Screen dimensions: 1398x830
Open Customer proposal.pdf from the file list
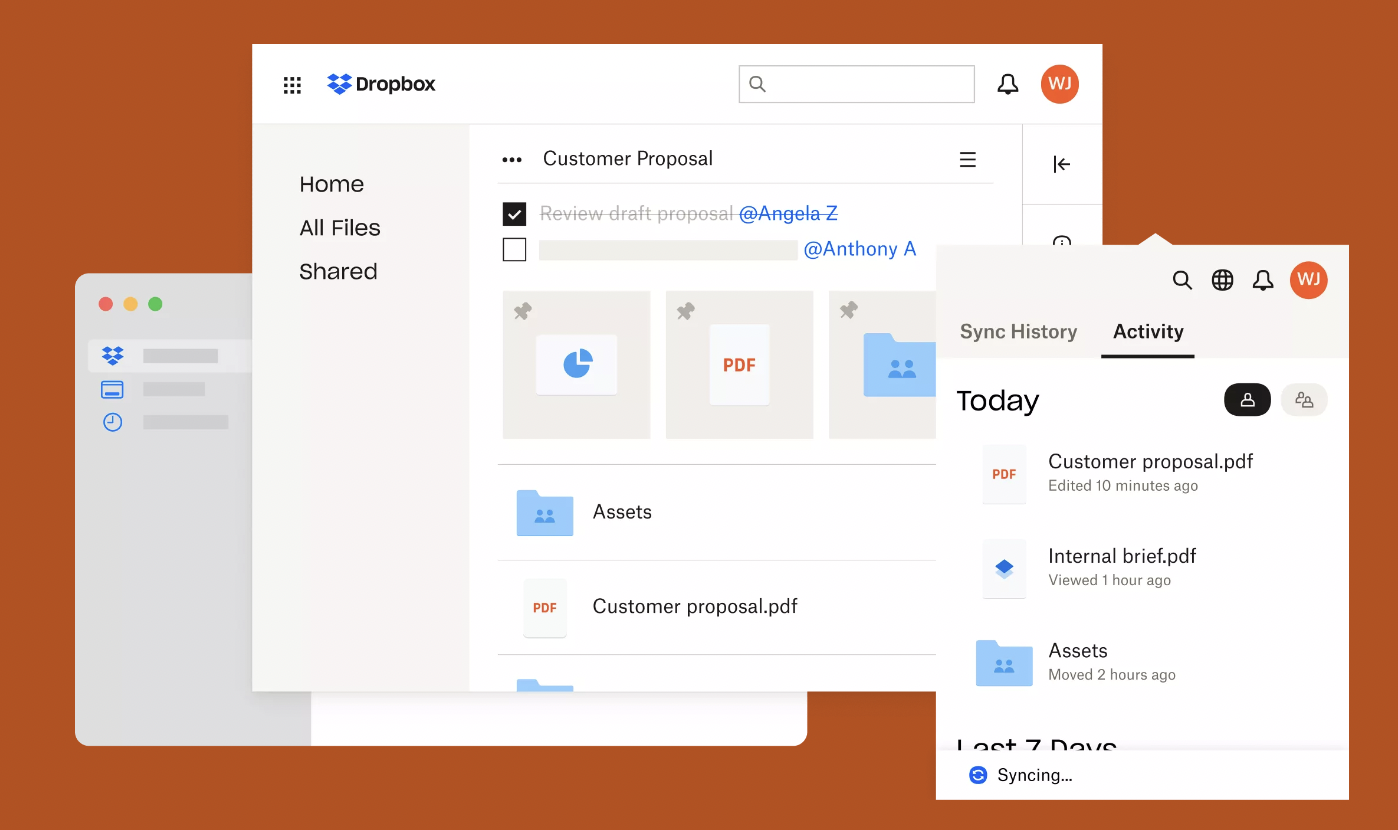point(695,607)
